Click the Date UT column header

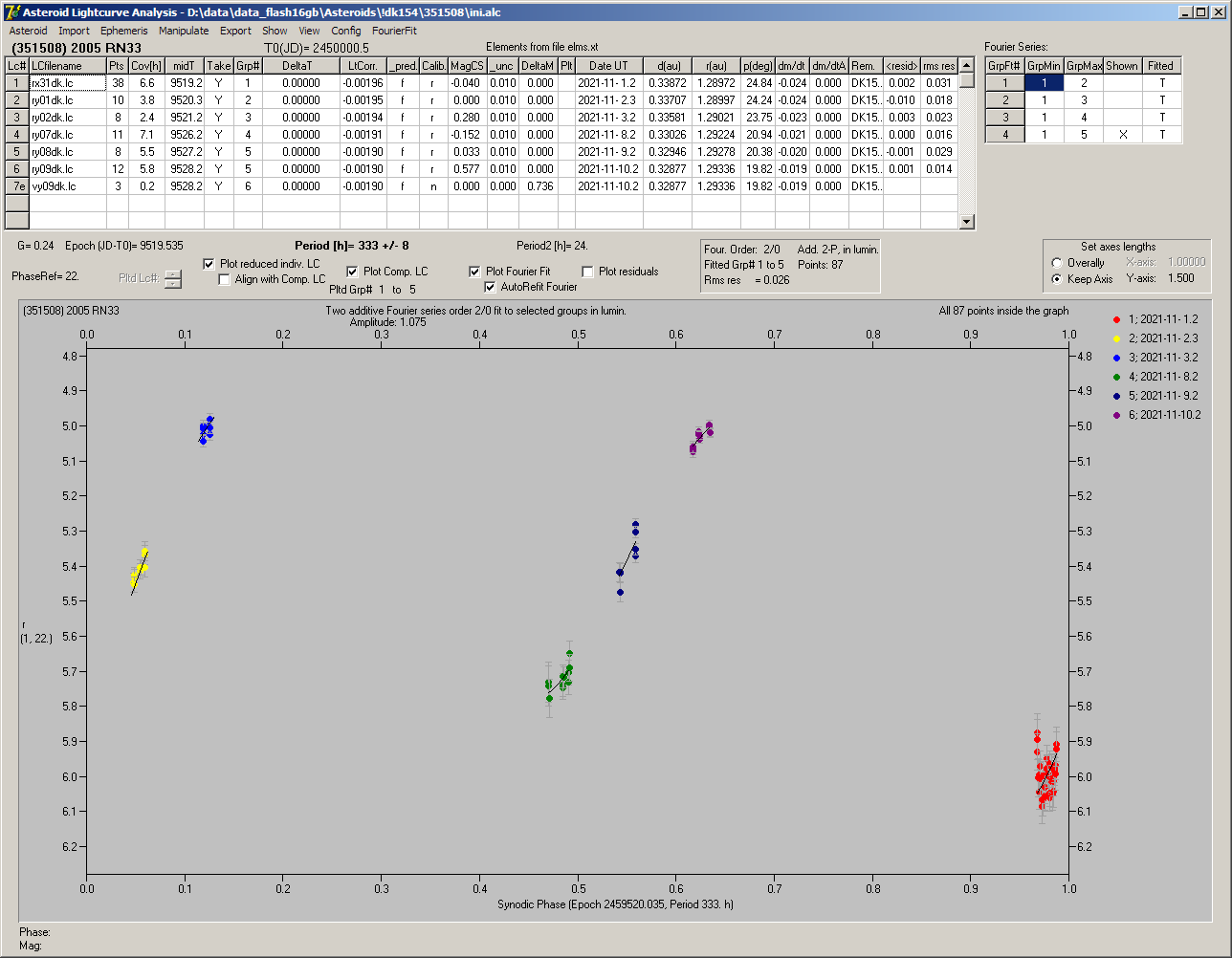[x=608, y=66]
